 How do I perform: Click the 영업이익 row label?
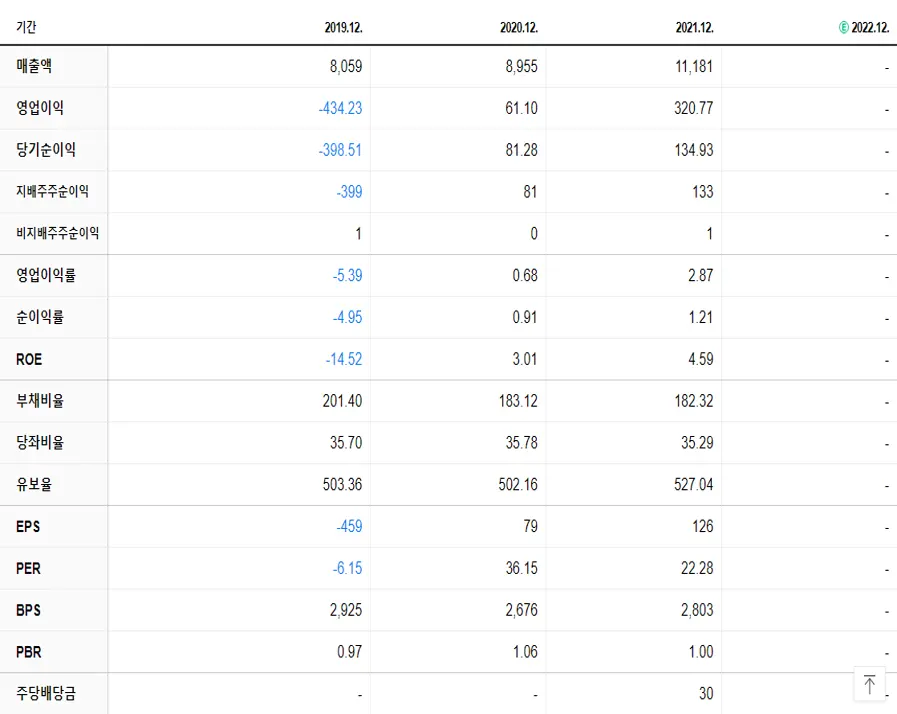pos(40,108)
